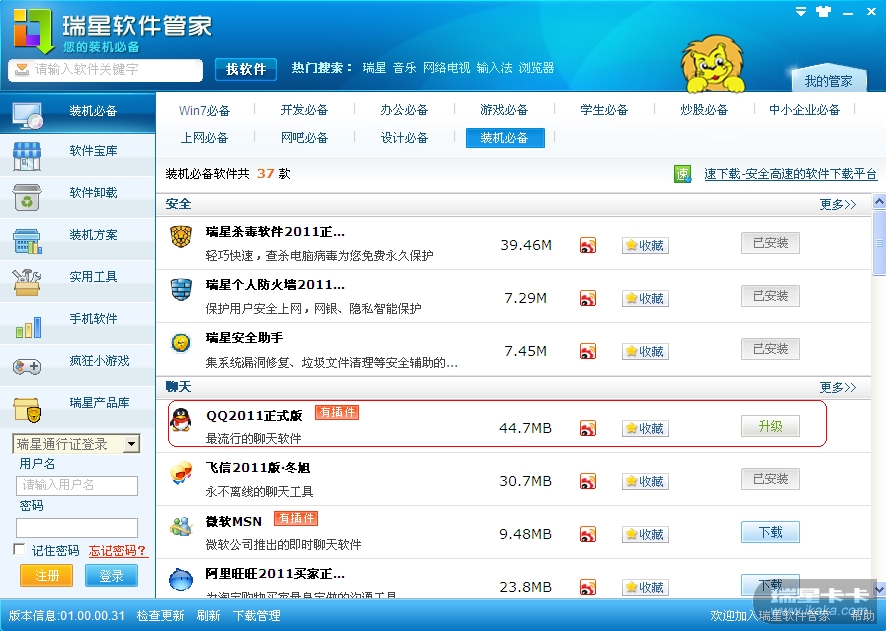
Task: Switch to the 办公必备 tab
Action: tap(404, 110)
